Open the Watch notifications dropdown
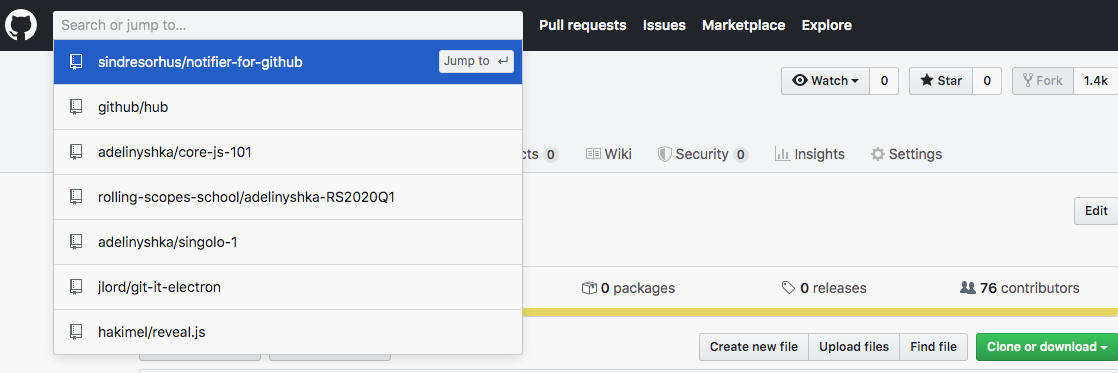 click(x=826, y=81)
